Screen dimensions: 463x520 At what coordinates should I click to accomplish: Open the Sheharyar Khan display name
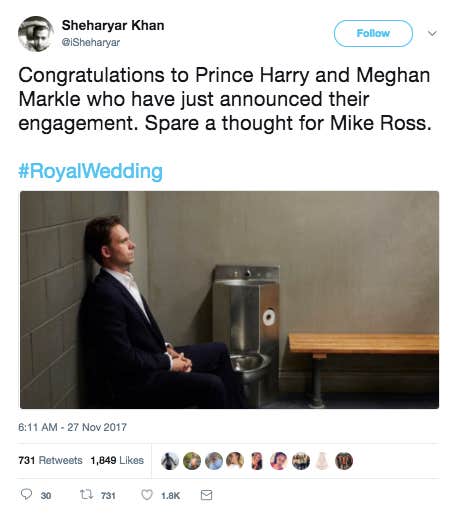click(113, 25)
